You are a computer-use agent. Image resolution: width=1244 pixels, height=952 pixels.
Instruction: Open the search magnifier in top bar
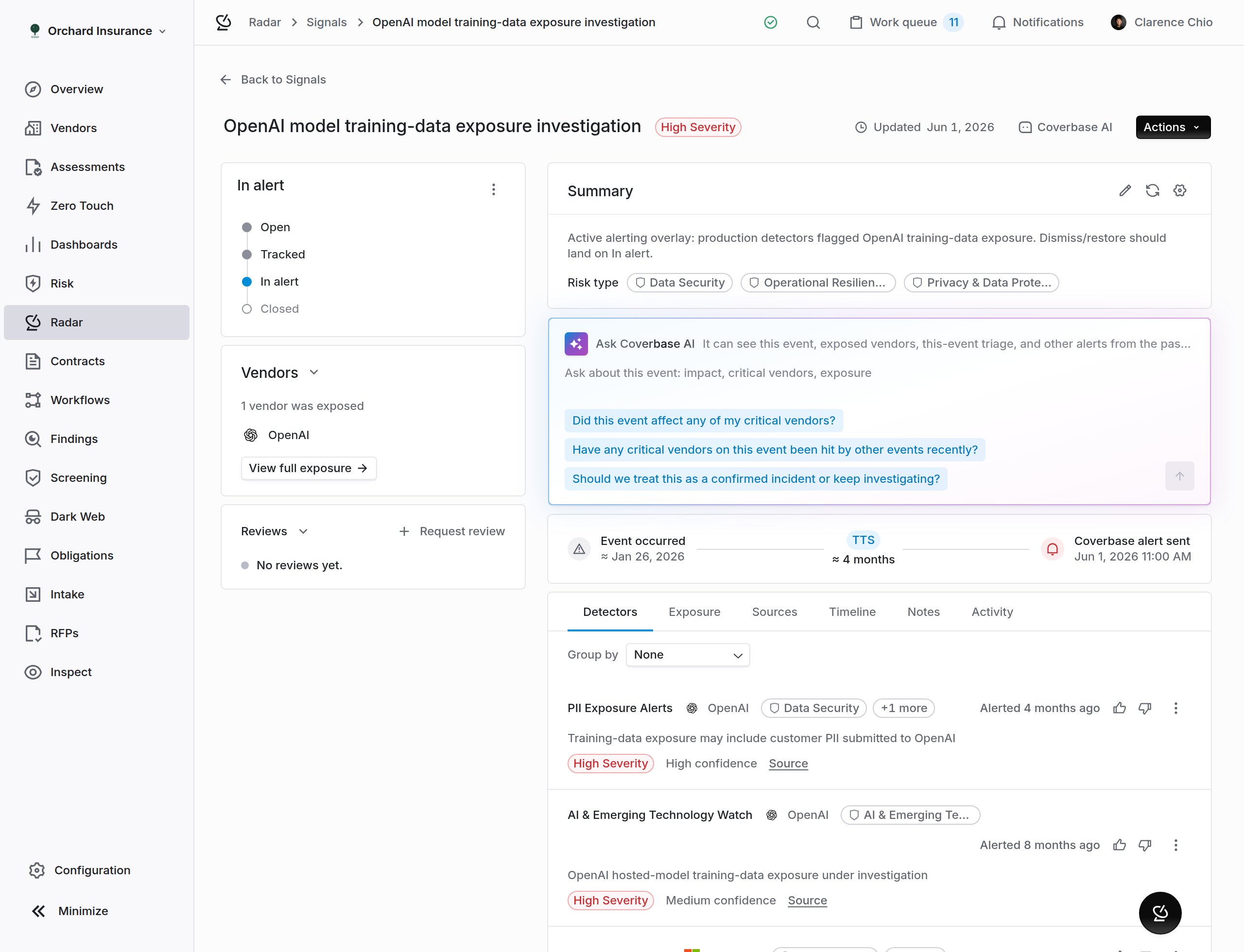(813, 22)
